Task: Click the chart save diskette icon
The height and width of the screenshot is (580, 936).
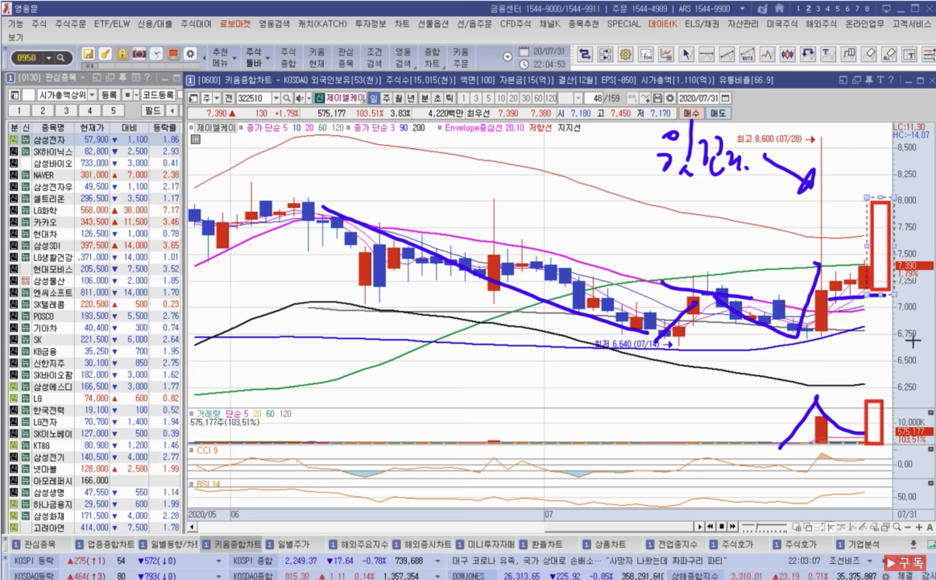Action: tap(657, 98)
